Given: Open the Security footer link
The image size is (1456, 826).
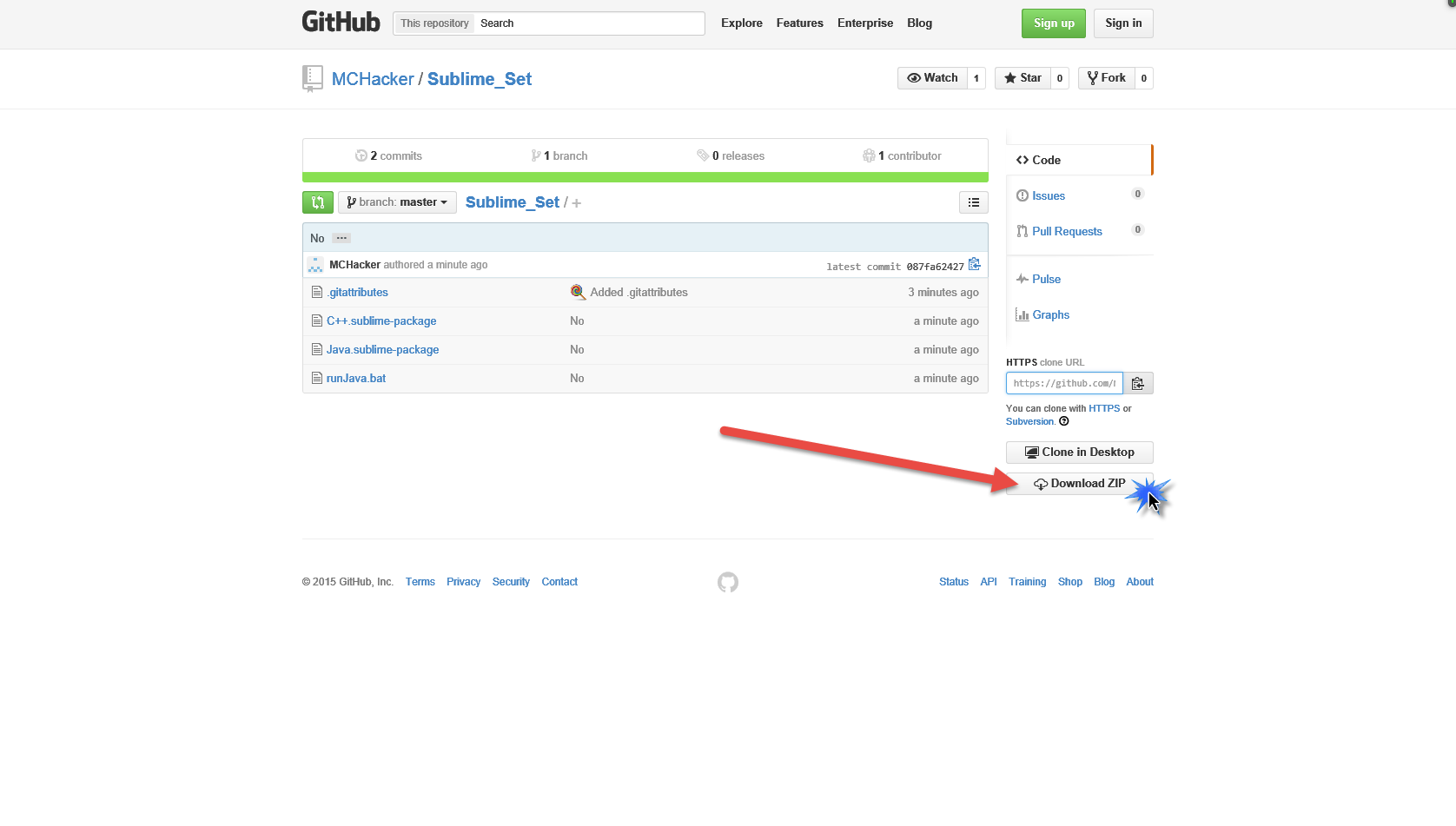Looking at the screenshot, I should 511,582.
